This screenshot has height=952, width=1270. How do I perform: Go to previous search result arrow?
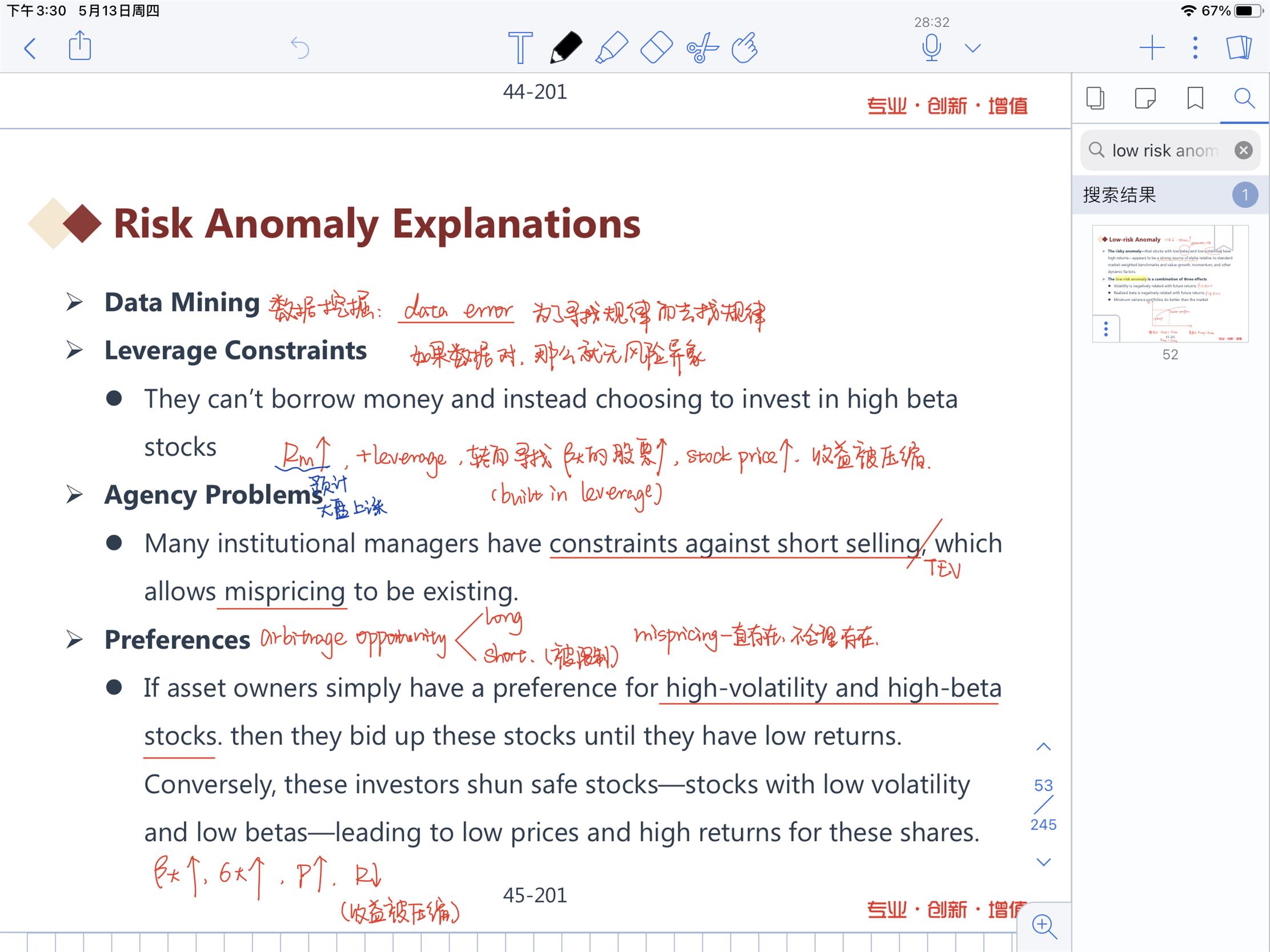pos(1043,747)
